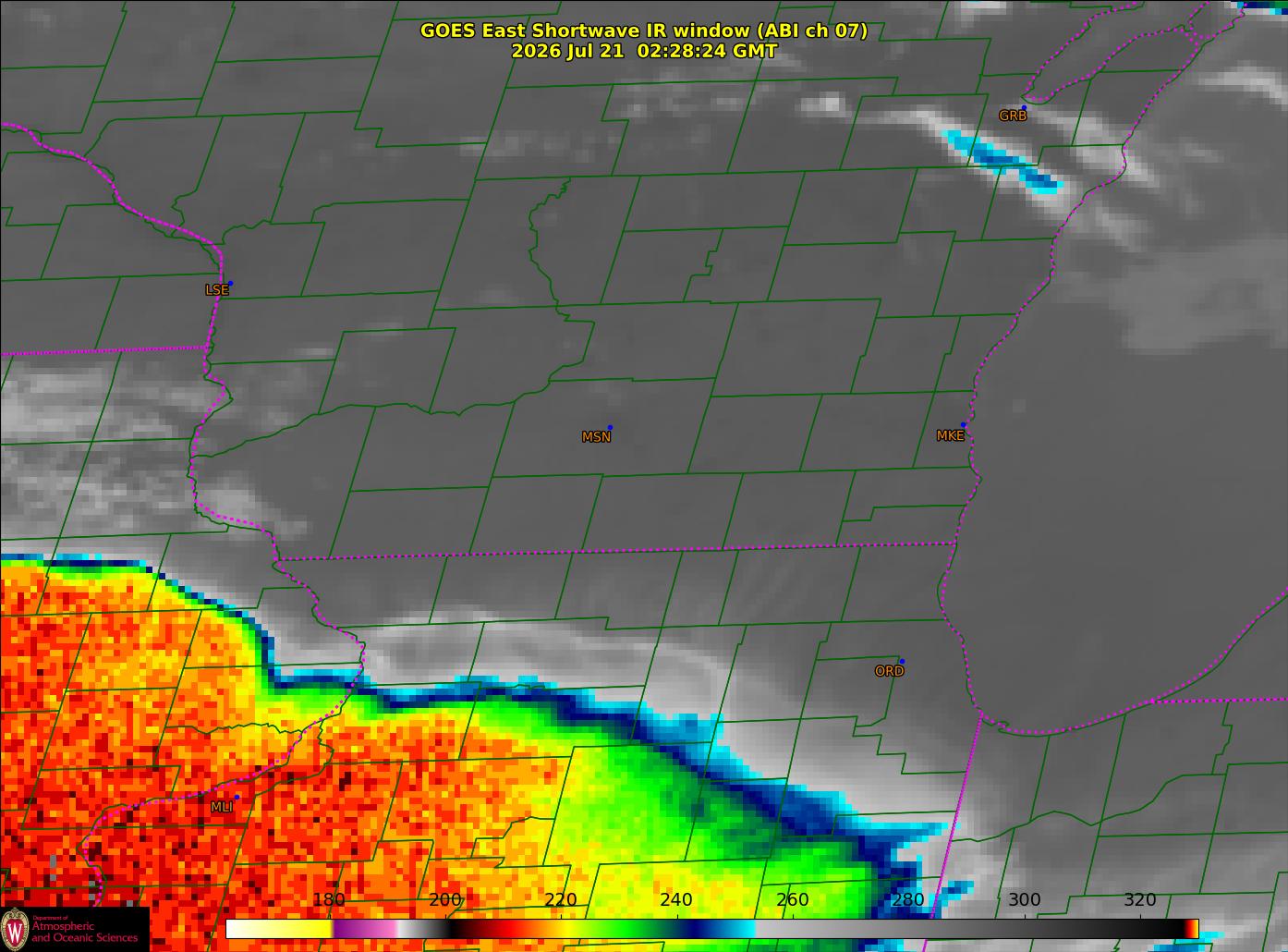Click the MLI station marker label
Image resolution: width=1288 pixels, height=952 pixels.
pos(221,807)
